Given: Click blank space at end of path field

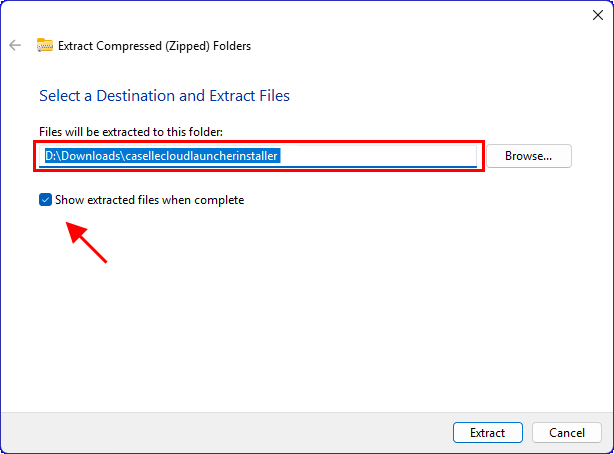Looking at the screenshot, I should [380, 156].
